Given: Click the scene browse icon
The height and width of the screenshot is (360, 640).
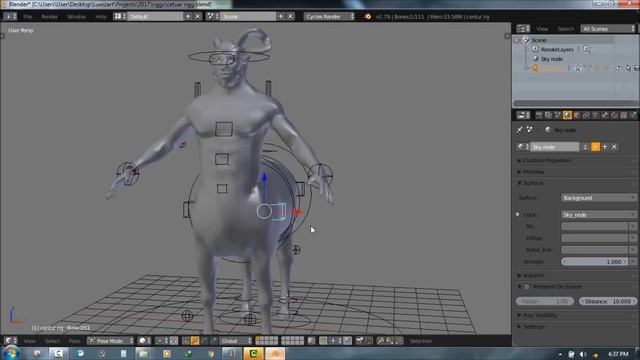Looking at the screenshot, I should pos(213,16).
